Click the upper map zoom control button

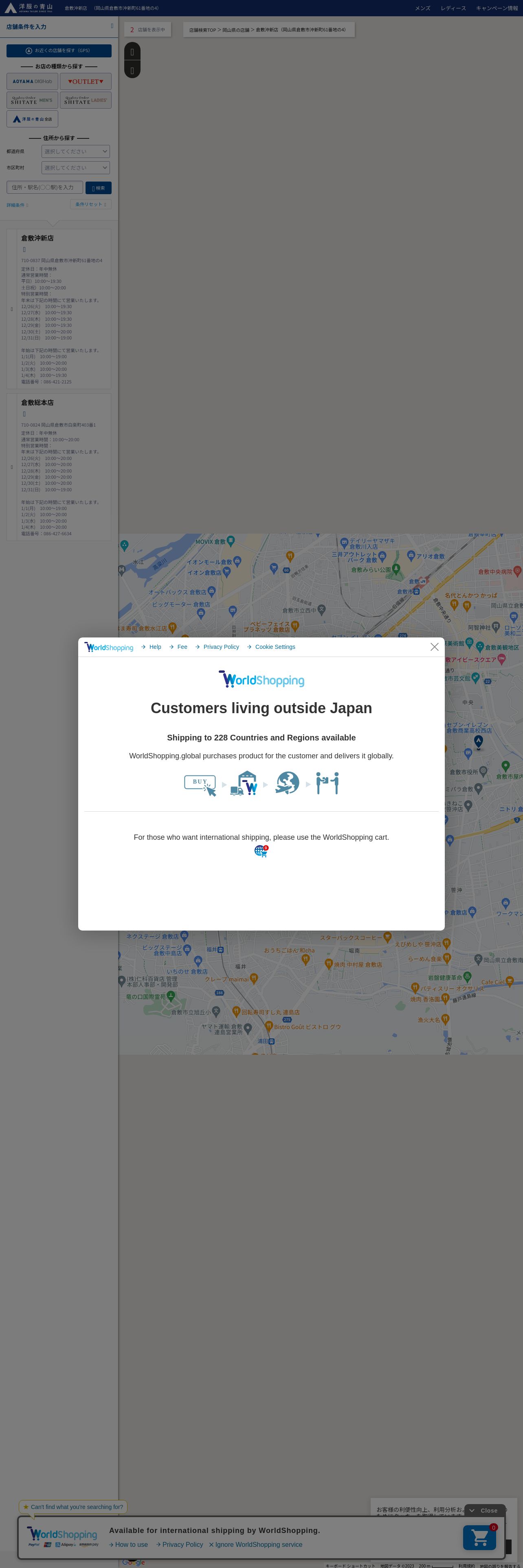tap(132, 52)
